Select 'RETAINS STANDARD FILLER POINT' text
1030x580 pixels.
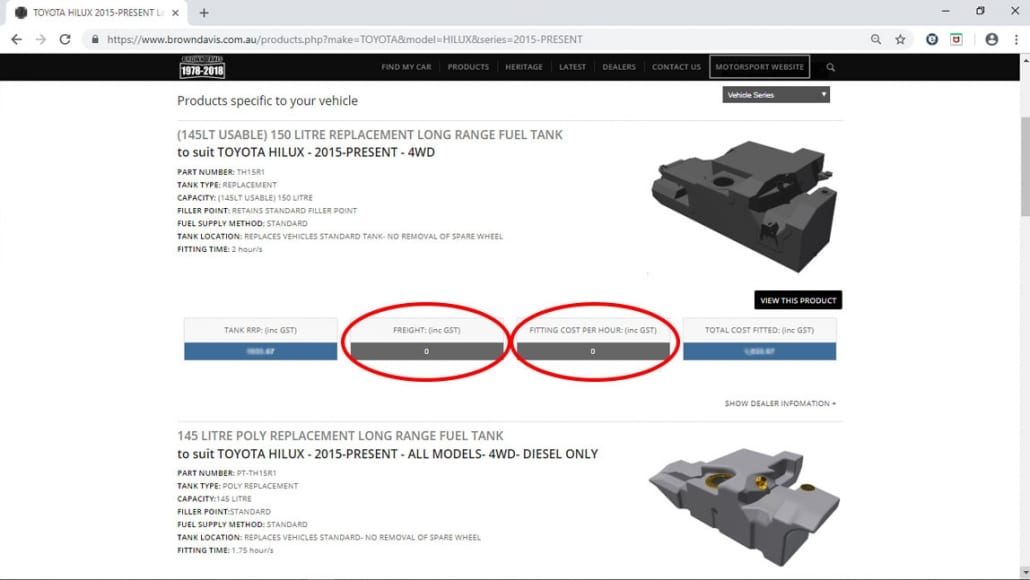[x=294, y=211]
